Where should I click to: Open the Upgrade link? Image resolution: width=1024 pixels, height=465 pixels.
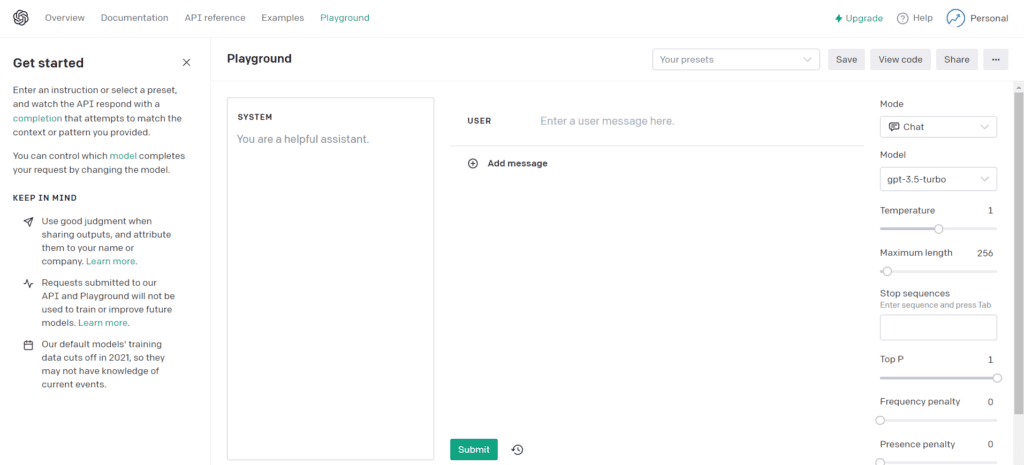coord(859,18)
